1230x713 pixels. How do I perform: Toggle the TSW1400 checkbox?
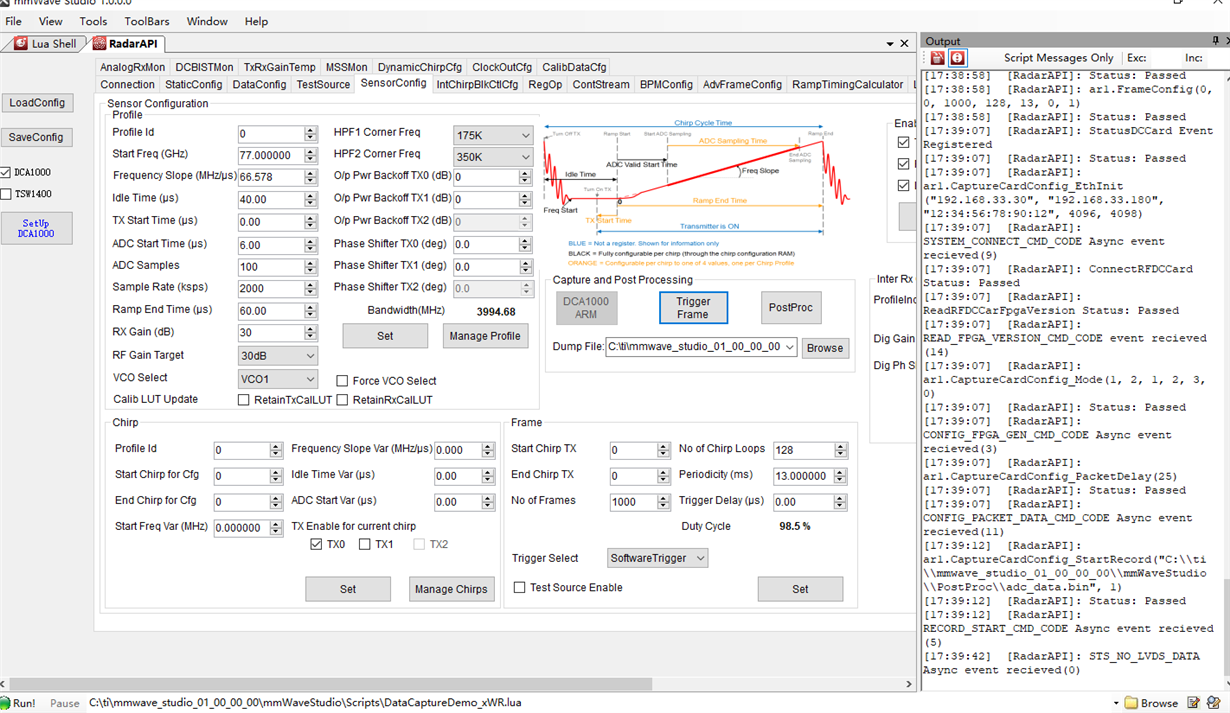click(6, 194)
